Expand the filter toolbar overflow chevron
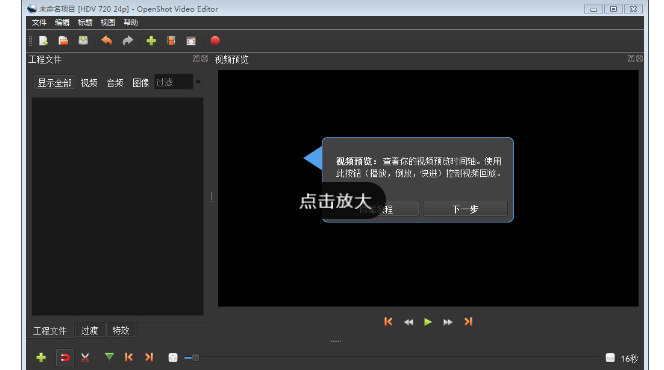Image resolution: width=664 pixels, height=370 pixels. point(198,81)
